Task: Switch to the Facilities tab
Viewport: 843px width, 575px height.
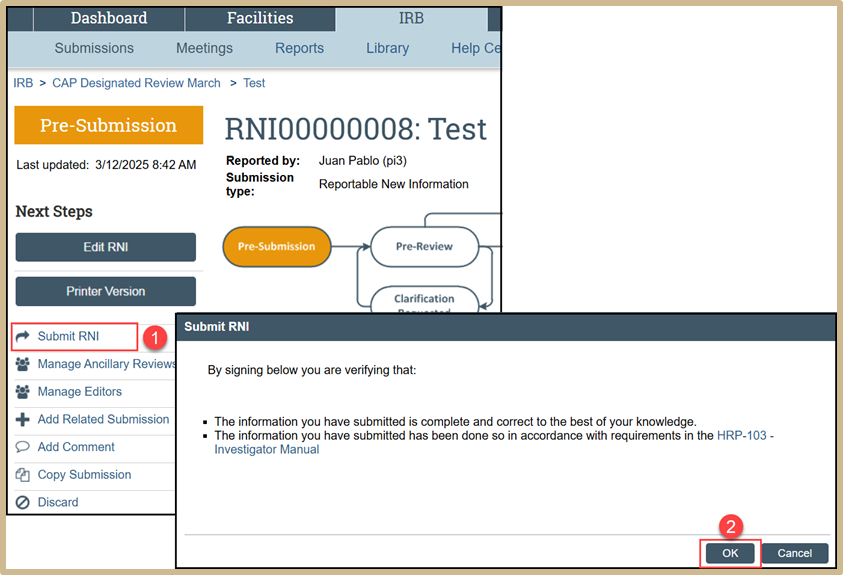Action: pos(260,18)
